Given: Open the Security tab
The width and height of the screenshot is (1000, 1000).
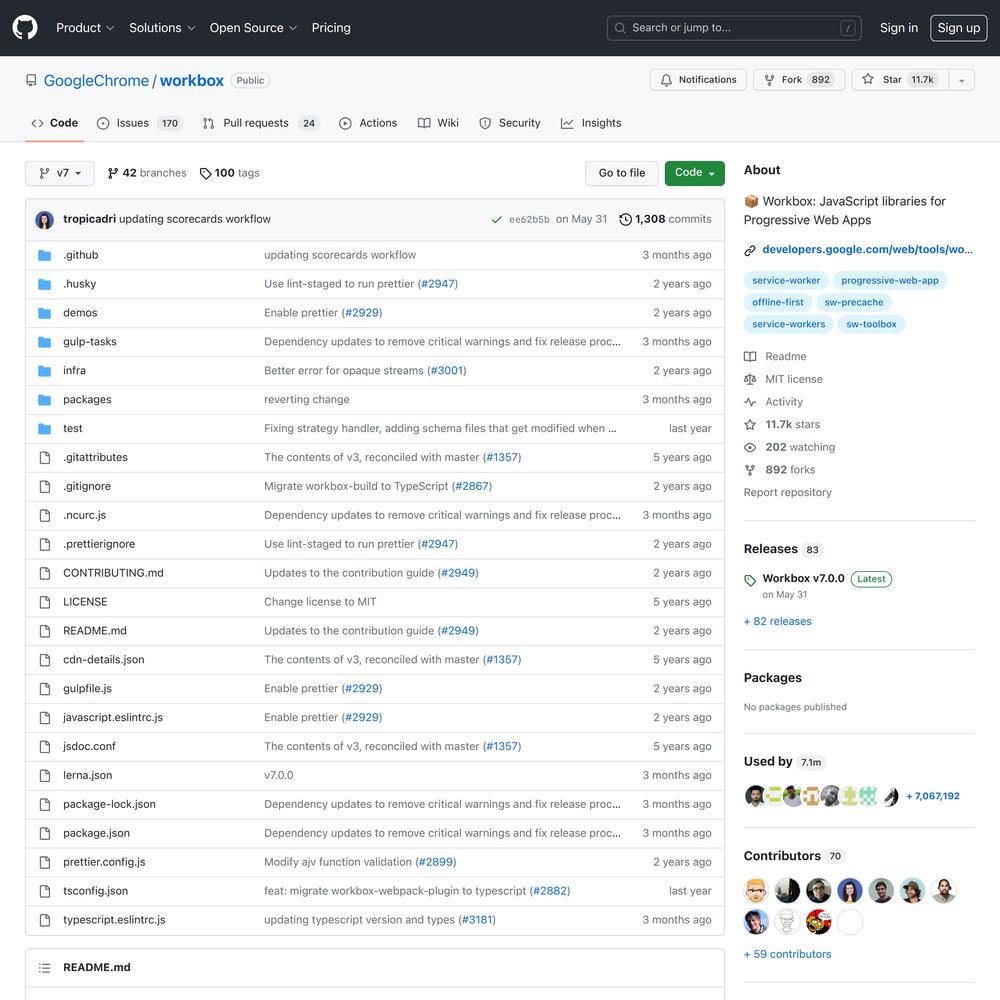Looking at the screenshot, I should (510, 123).
